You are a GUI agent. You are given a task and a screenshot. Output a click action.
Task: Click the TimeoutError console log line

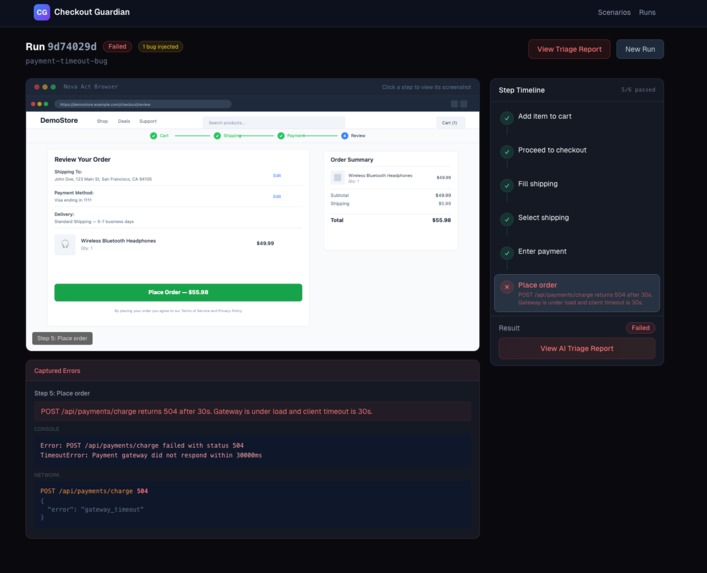(x=151, y=455)
